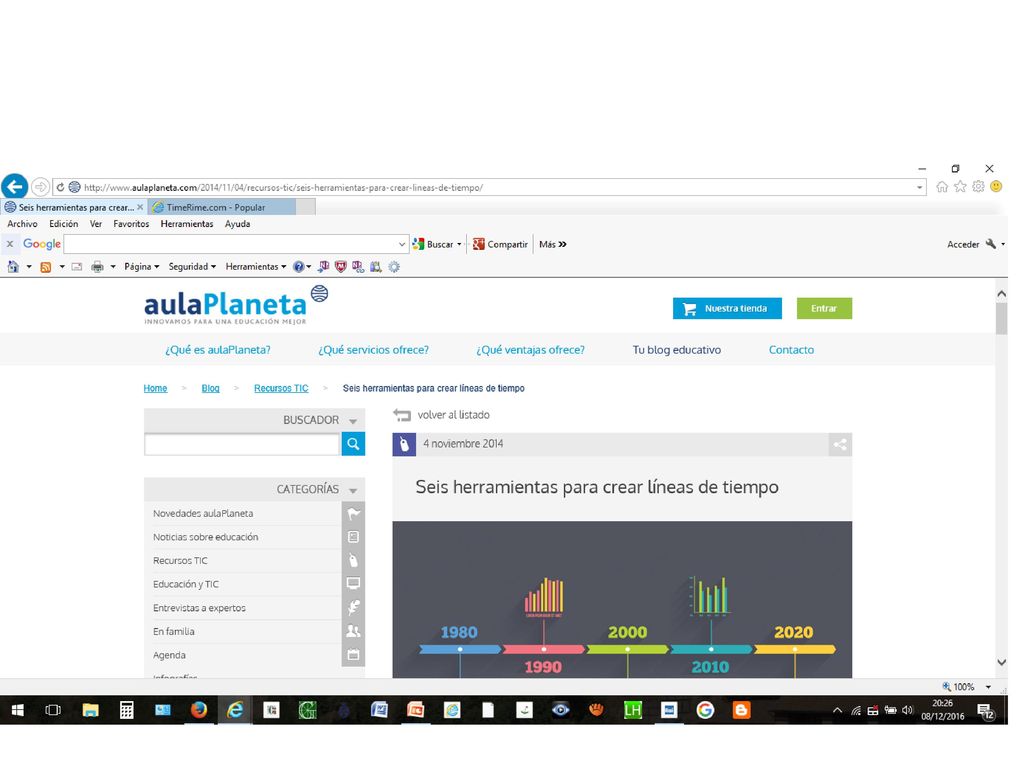The height and width of the screenshot is (768, 1024).
Task: Open Task View from the taskbar
Action: [53, 710]
